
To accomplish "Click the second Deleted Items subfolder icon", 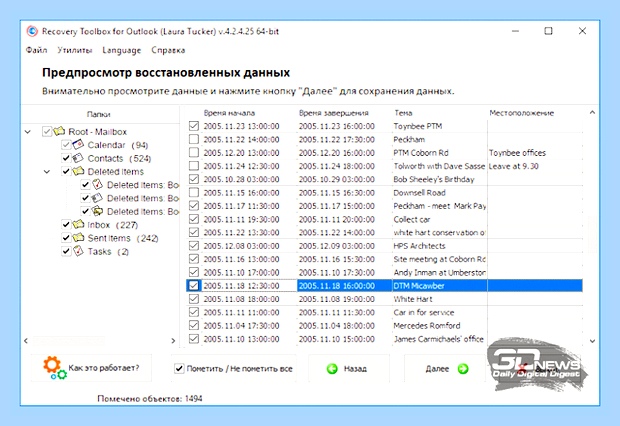I will tap(97, 197).
